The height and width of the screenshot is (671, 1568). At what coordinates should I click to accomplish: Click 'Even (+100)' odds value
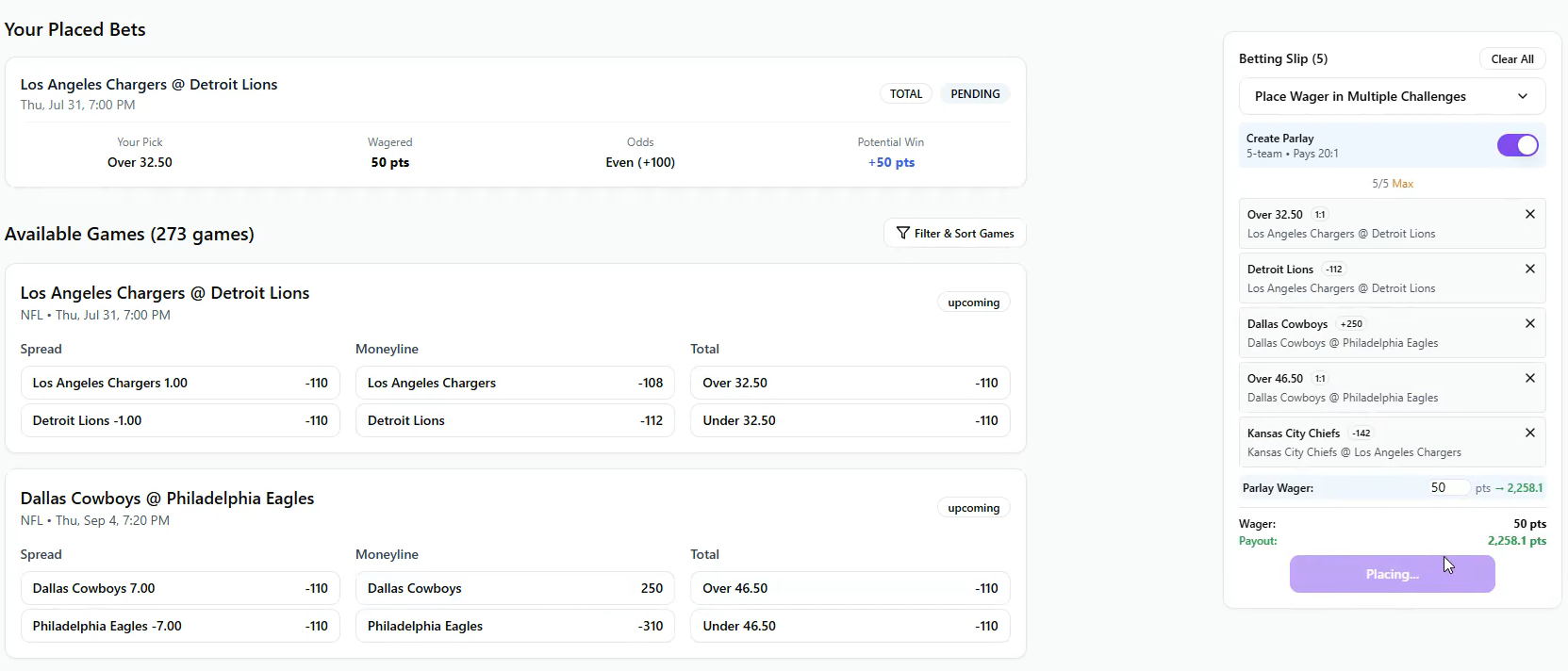[x=640, y=162]
